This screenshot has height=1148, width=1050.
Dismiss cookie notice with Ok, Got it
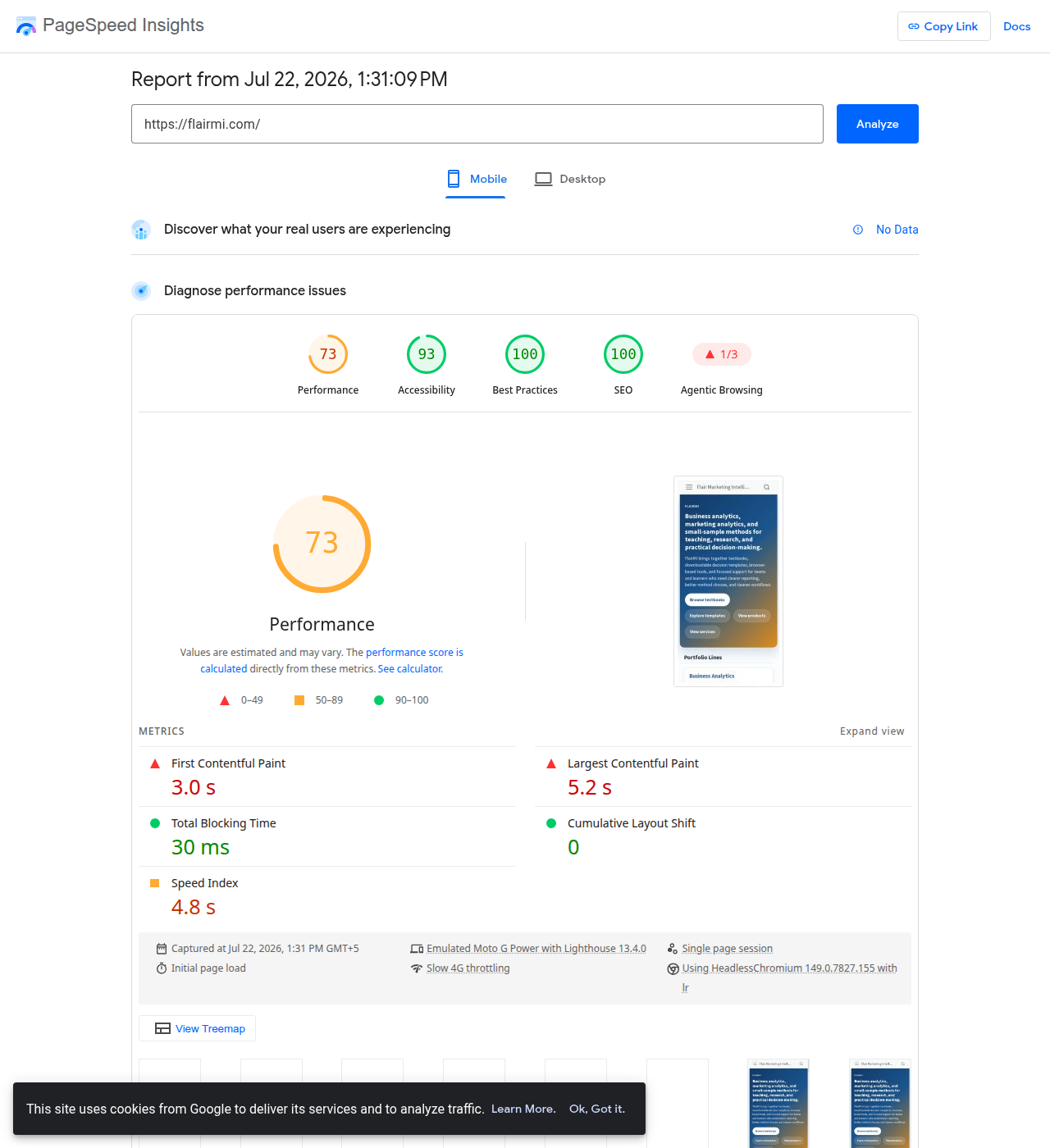(x=597, y=1109)
